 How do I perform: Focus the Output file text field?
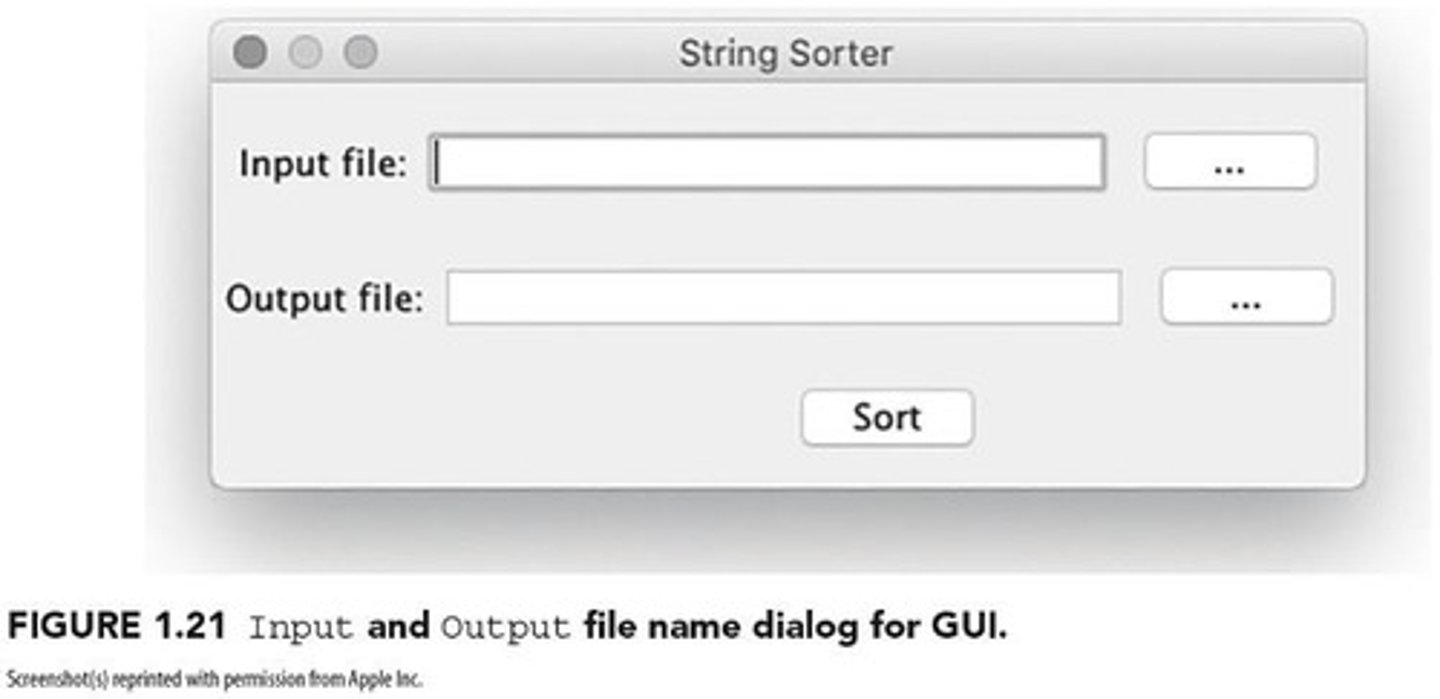783,298
